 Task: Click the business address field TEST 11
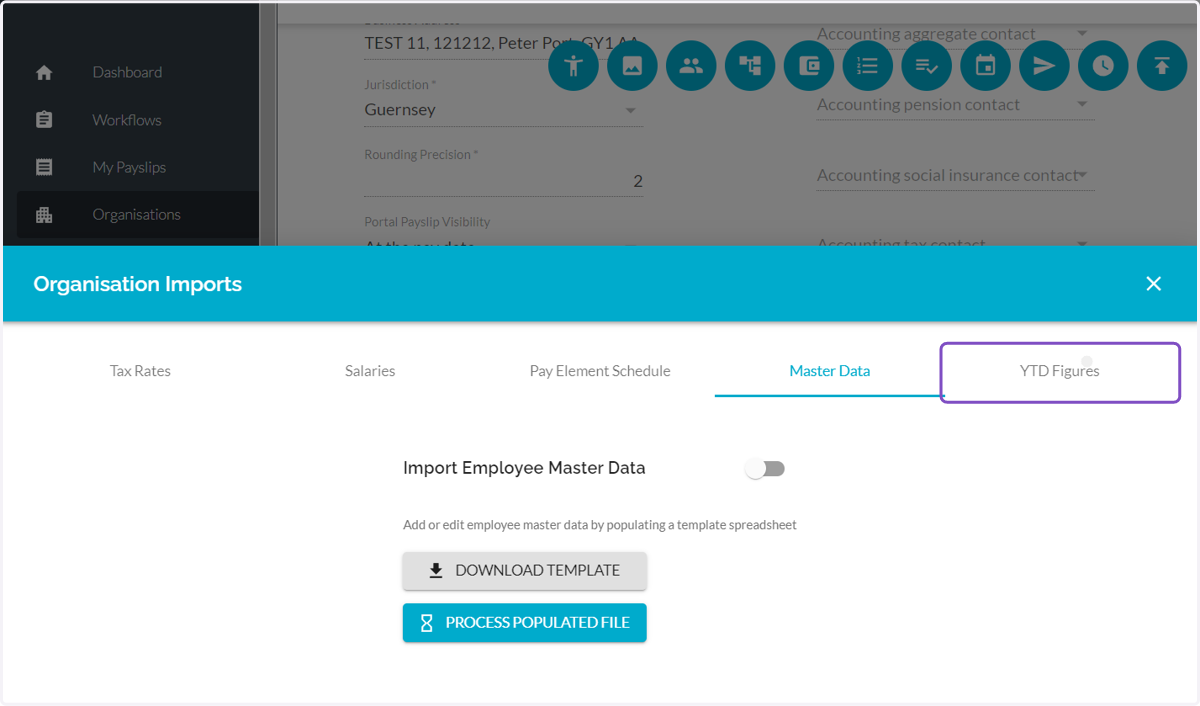pyautogui.click(x=503, y=43)
